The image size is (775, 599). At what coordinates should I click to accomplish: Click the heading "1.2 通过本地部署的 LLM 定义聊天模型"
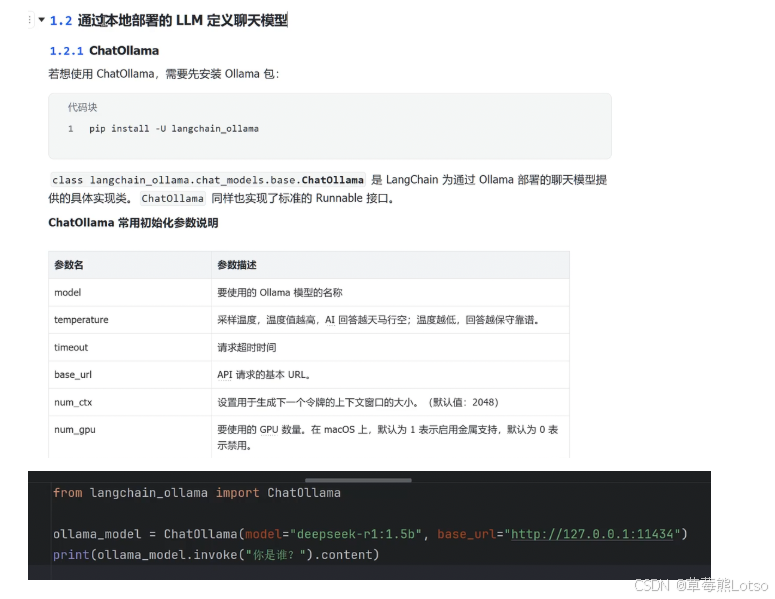(169, 20)
